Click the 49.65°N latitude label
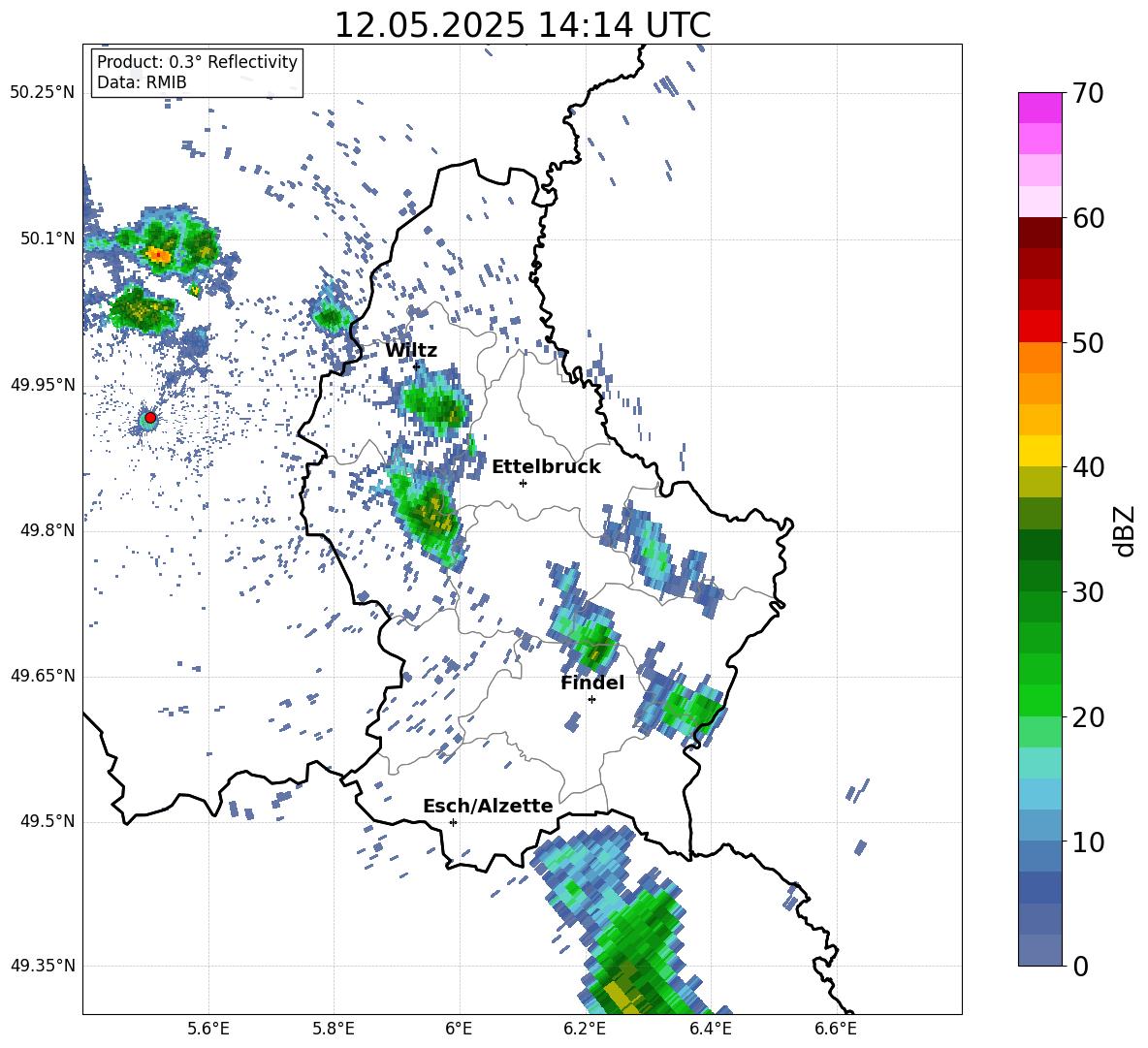This screenshot has width=1148, height=1048. coord(43,676)
